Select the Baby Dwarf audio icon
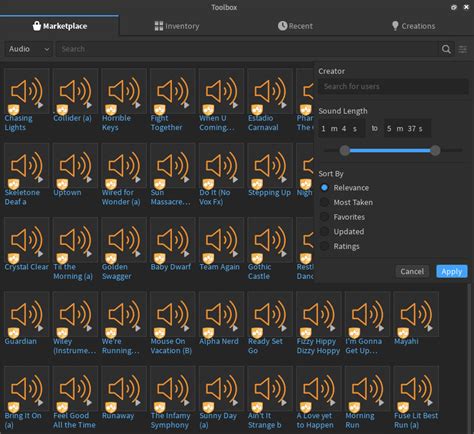The image size is (474, 434). [x=173, y=239]
